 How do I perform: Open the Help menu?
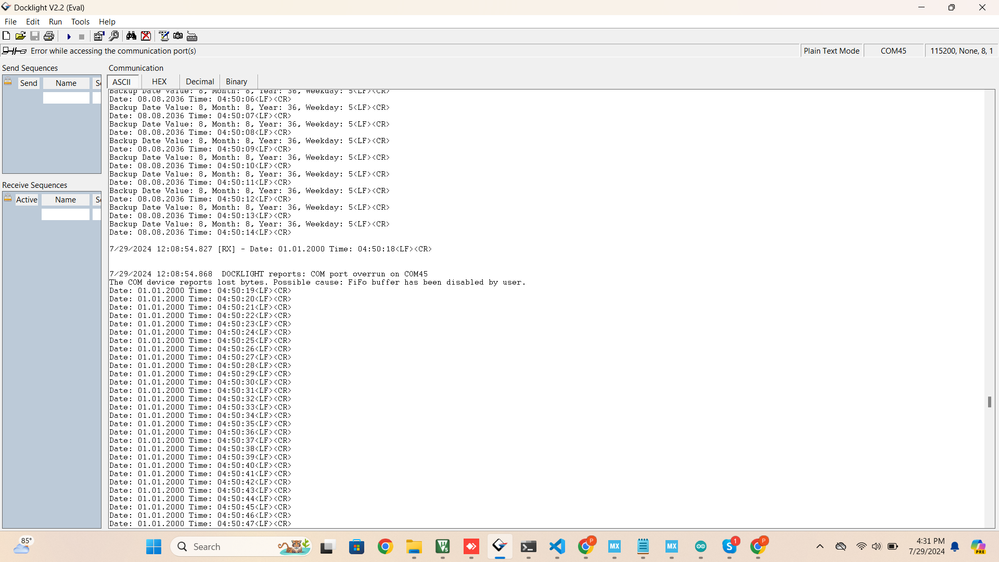(x=107, y=22)
